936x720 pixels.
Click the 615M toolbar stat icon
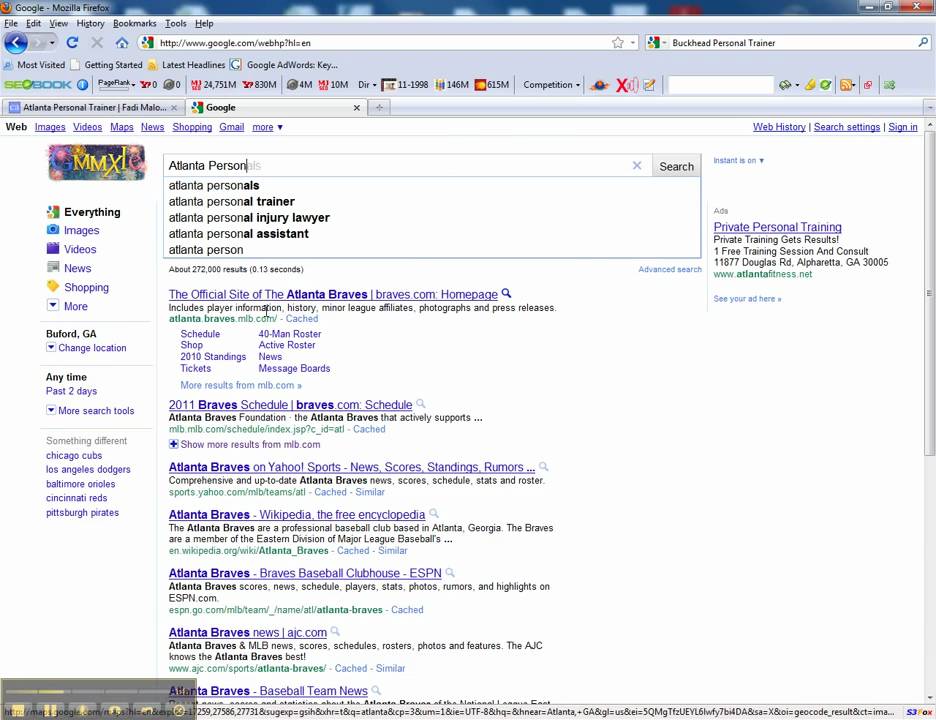492,85
